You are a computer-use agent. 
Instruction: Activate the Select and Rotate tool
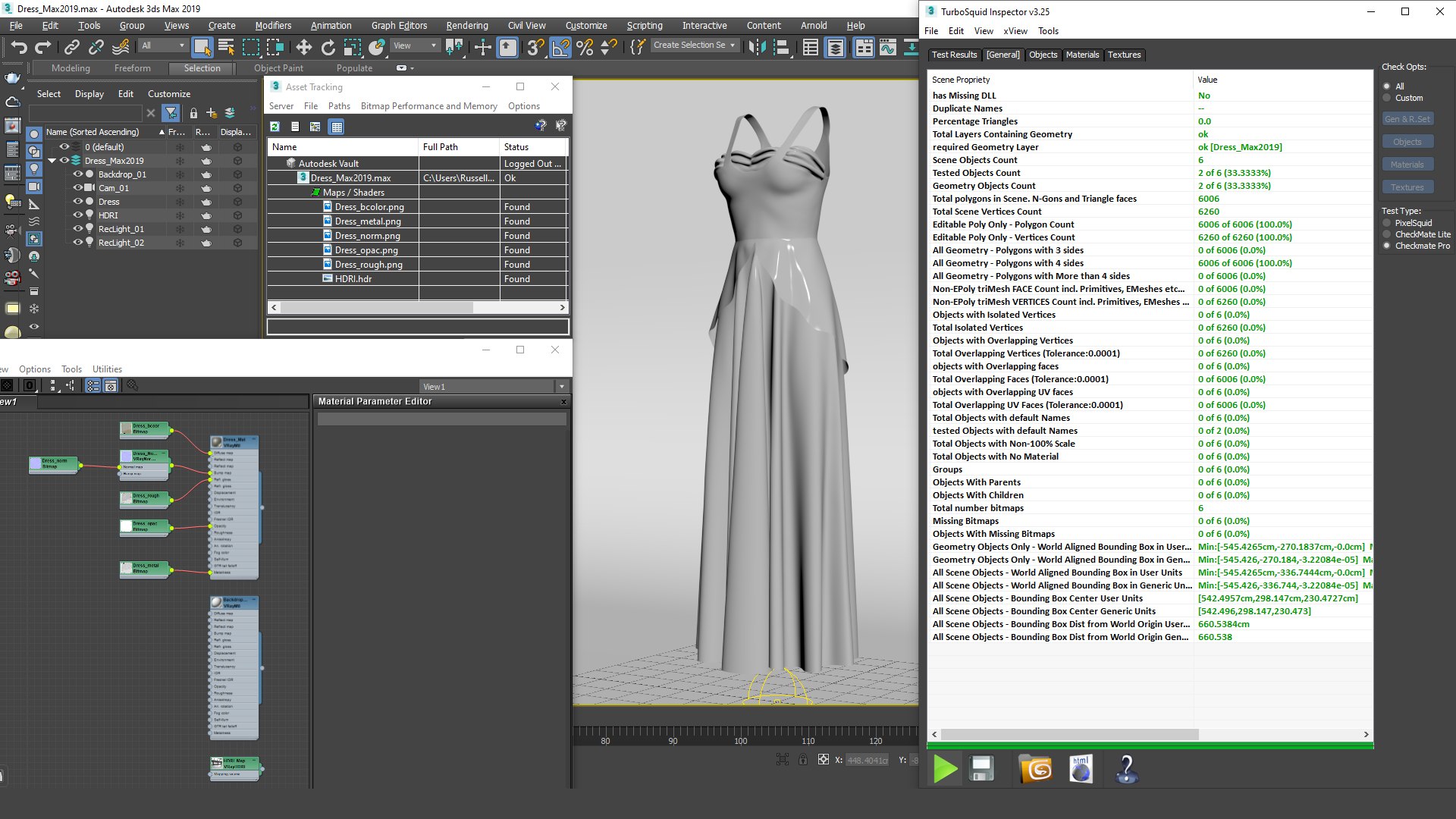(x=328, y=47)
